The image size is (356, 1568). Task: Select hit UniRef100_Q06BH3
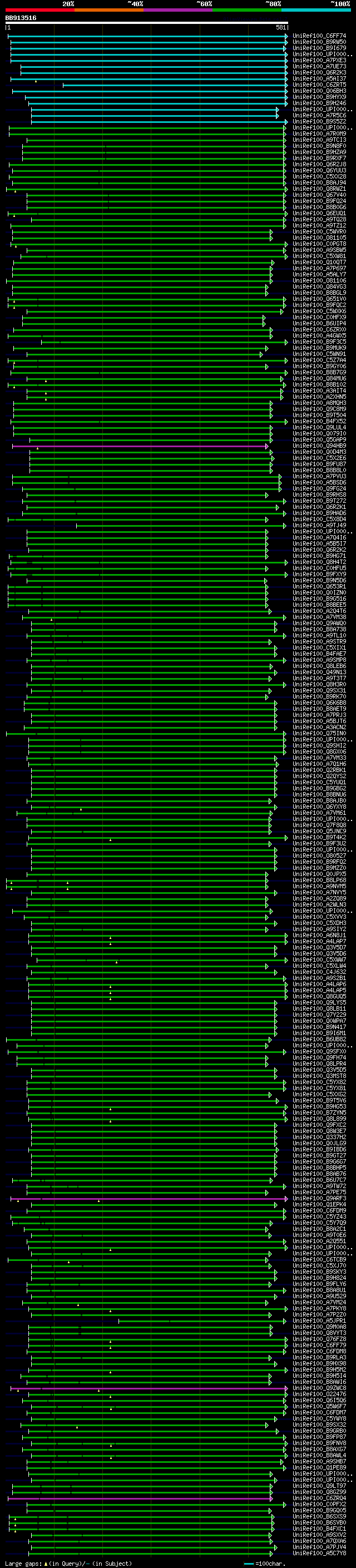point(319,91)
